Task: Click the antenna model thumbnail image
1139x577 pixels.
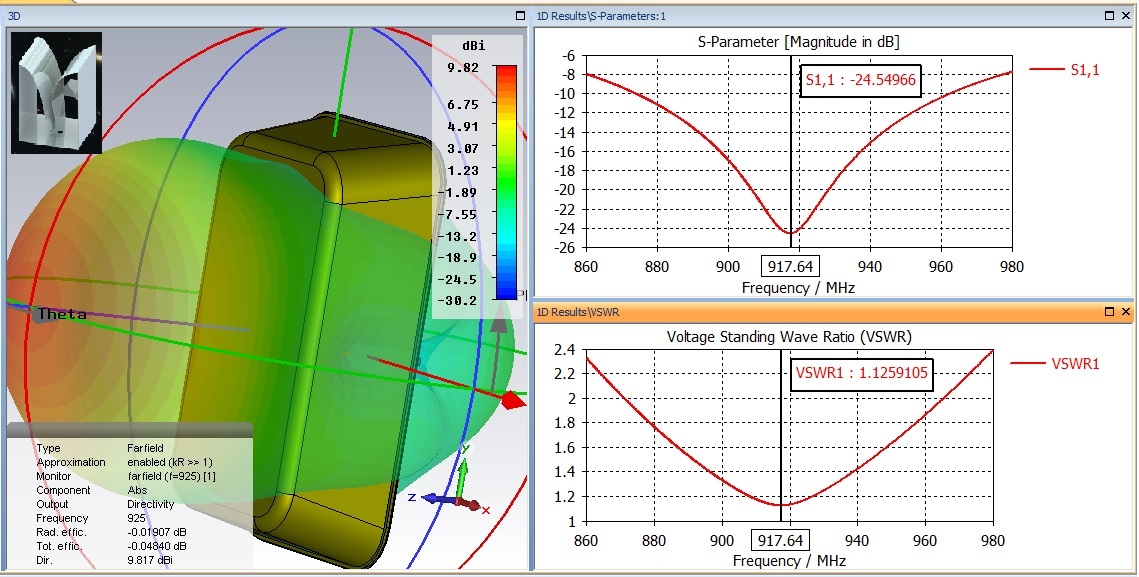Action: click(x=56, y=92)
